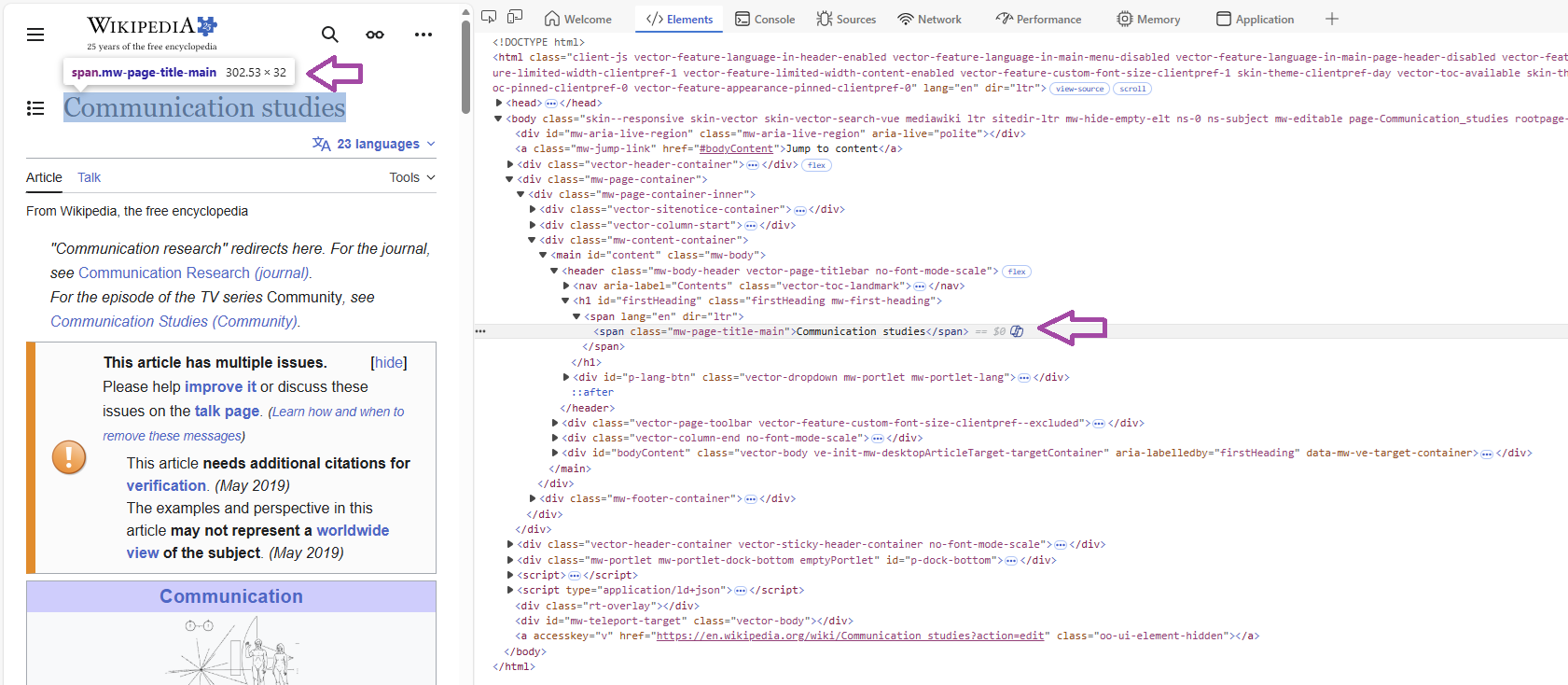Open the Network tab
1568x685 pixels.
point(929,19)
